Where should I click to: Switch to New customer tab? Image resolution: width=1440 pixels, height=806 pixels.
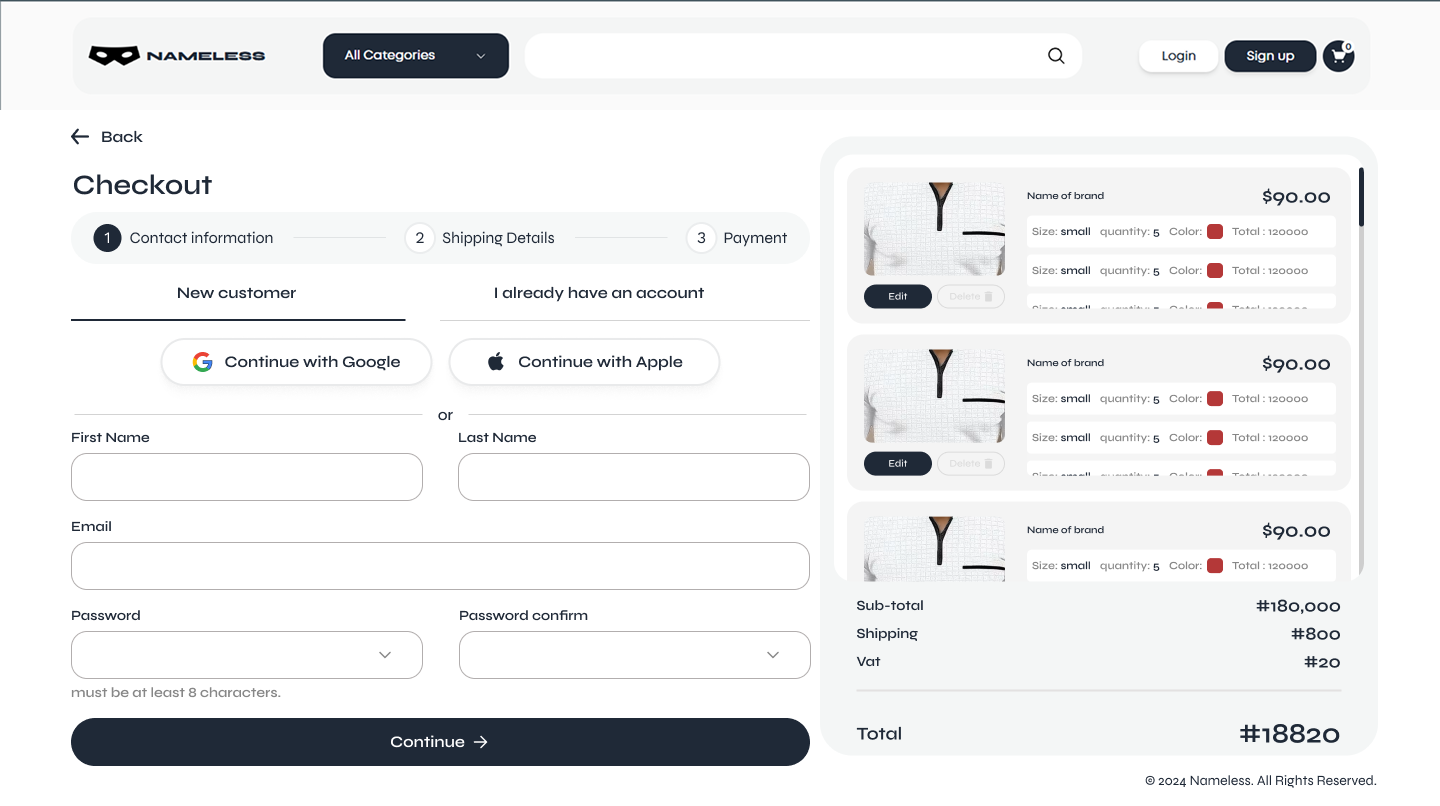pos(237,293)
